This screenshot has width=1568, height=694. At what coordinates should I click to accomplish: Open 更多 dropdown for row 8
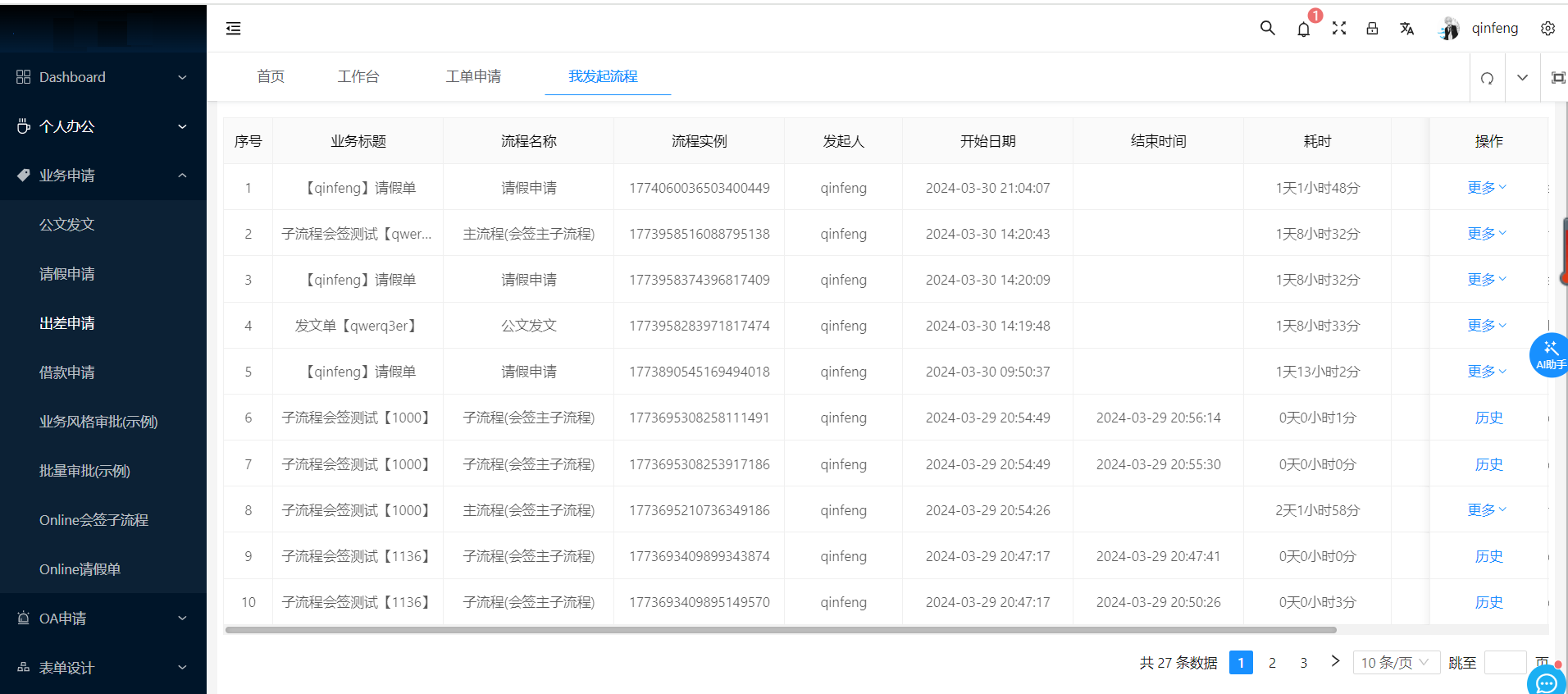coord(1488,510)
